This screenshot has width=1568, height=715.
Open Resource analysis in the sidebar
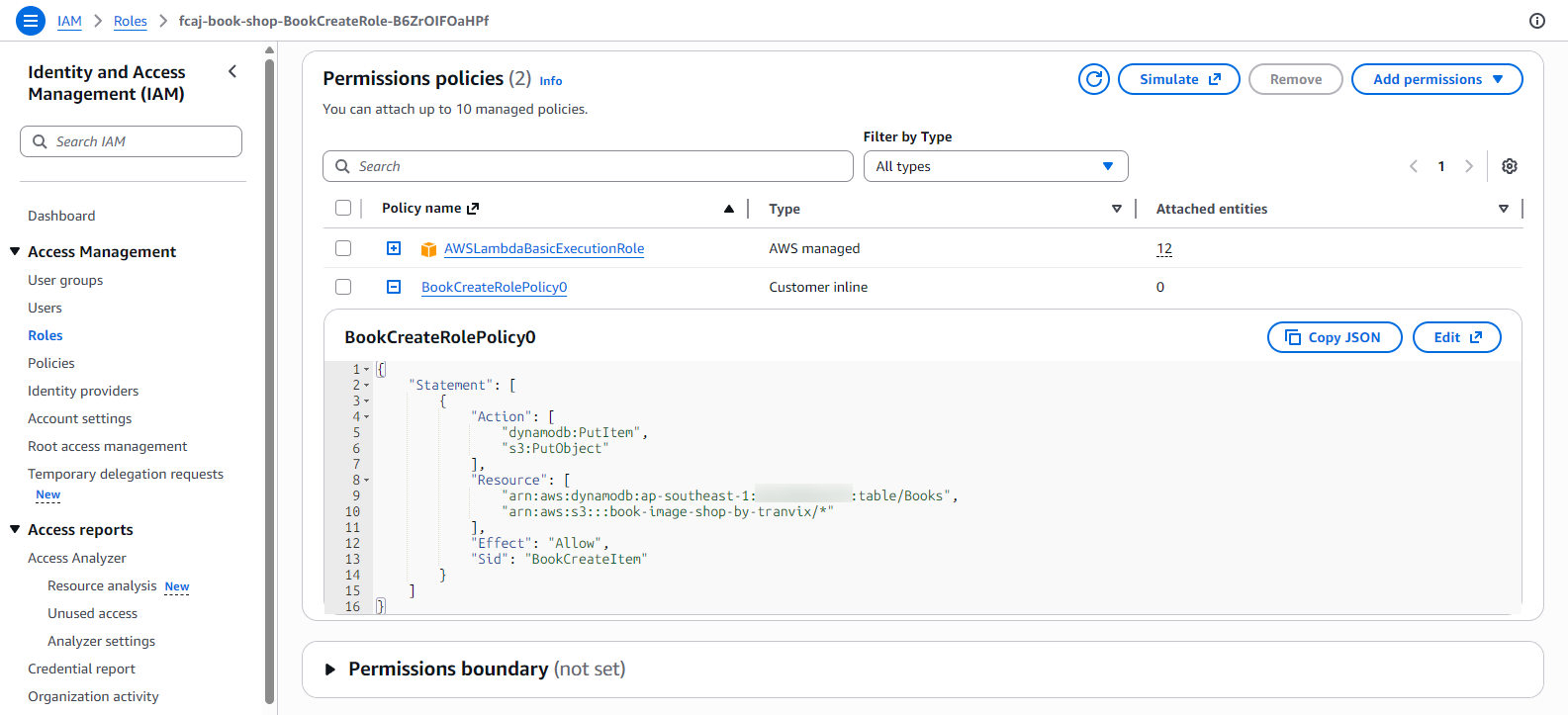[102, 585]
